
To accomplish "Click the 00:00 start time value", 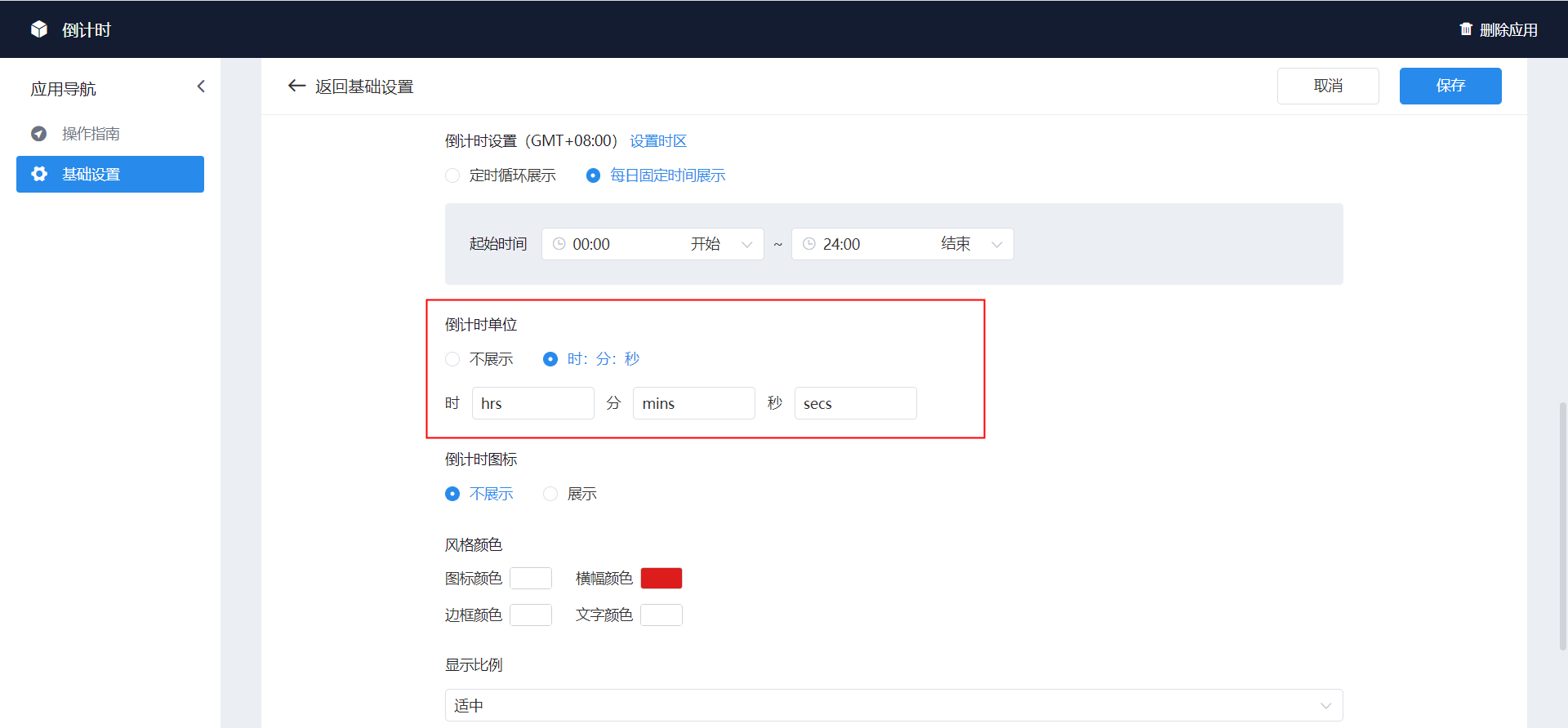I will coord(591,244).
